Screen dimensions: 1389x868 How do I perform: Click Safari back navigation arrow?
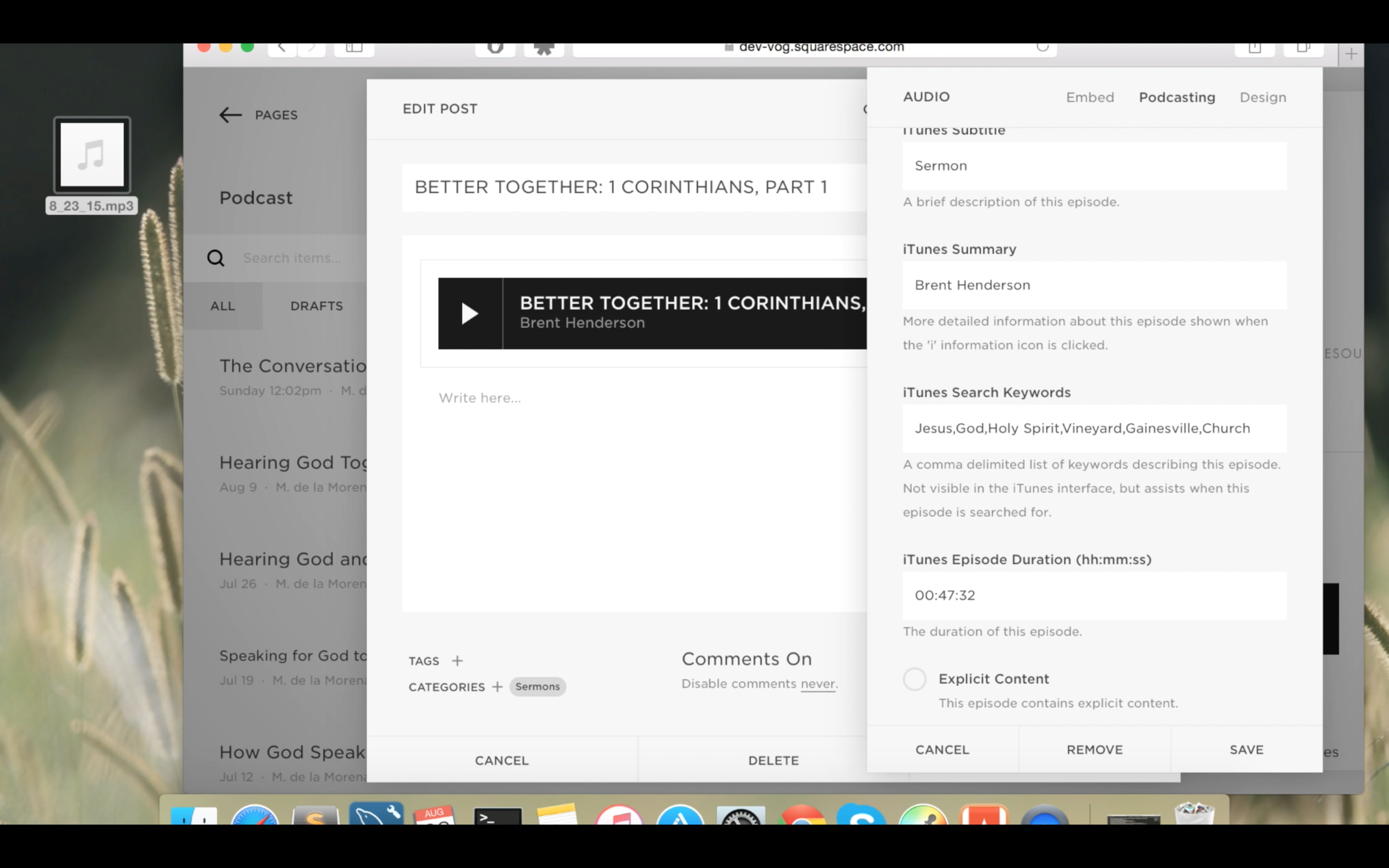(x=282, y=48)
